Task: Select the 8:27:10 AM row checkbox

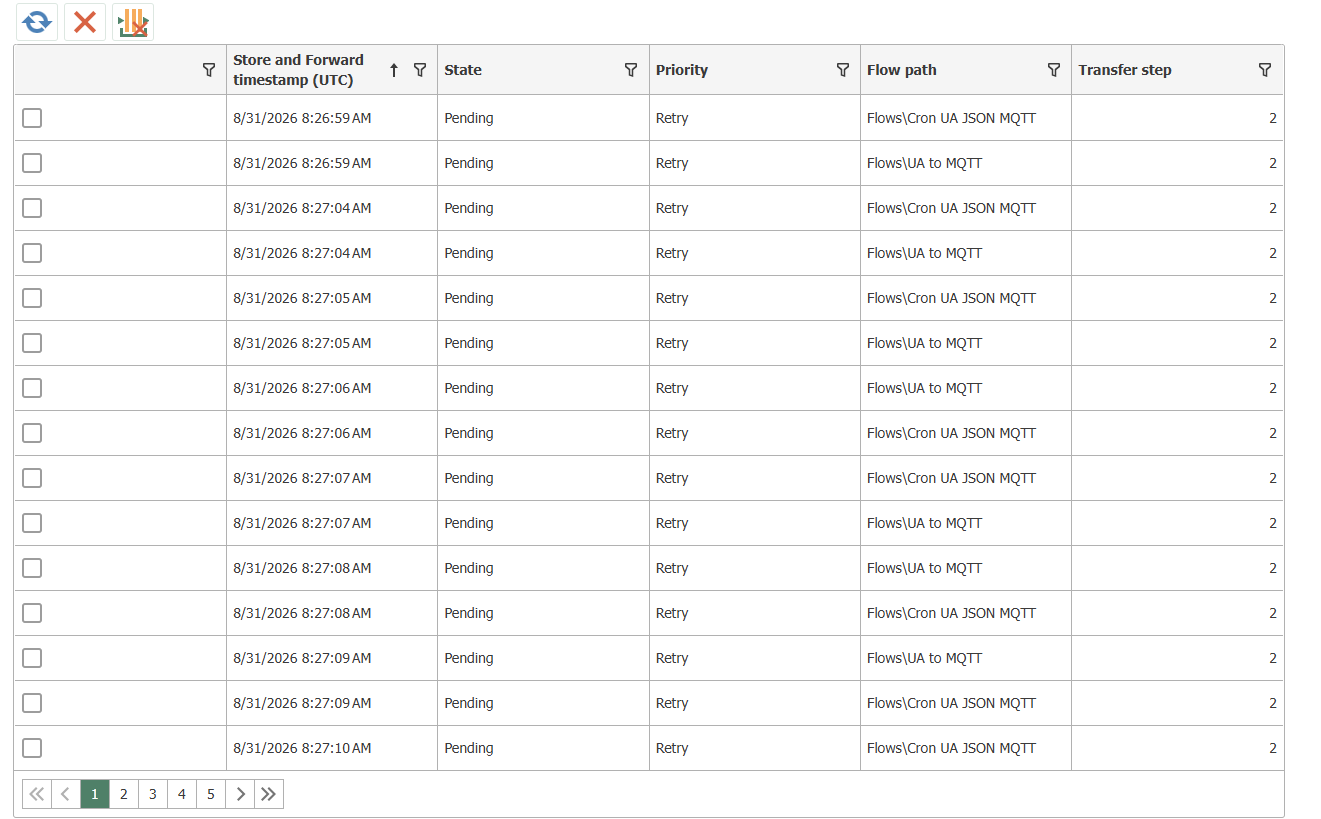Action: 32,748
